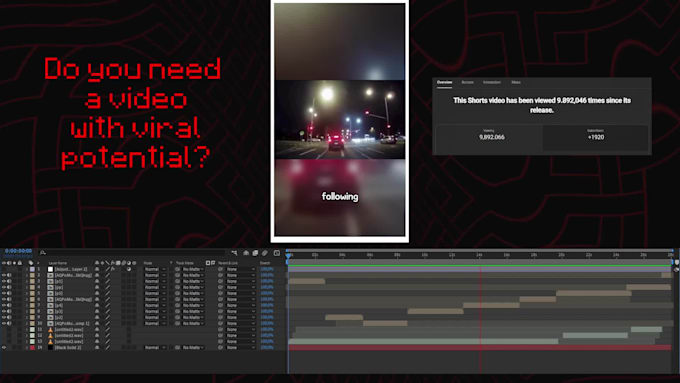This screenshot has height=383, width=680.
Task: Hide layer 10 using its eye icon
Action: tap(4, 323)
